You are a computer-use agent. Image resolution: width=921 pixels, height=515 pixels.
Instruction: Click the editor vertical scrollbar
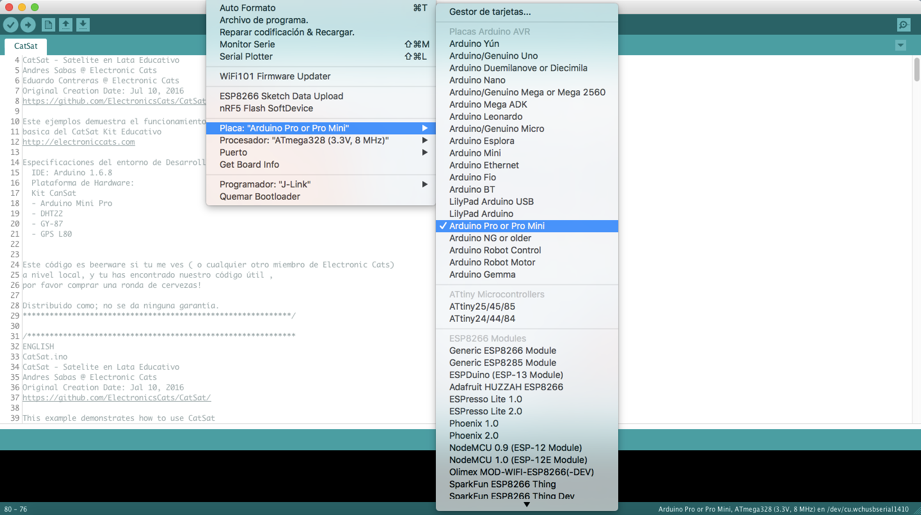917,70
